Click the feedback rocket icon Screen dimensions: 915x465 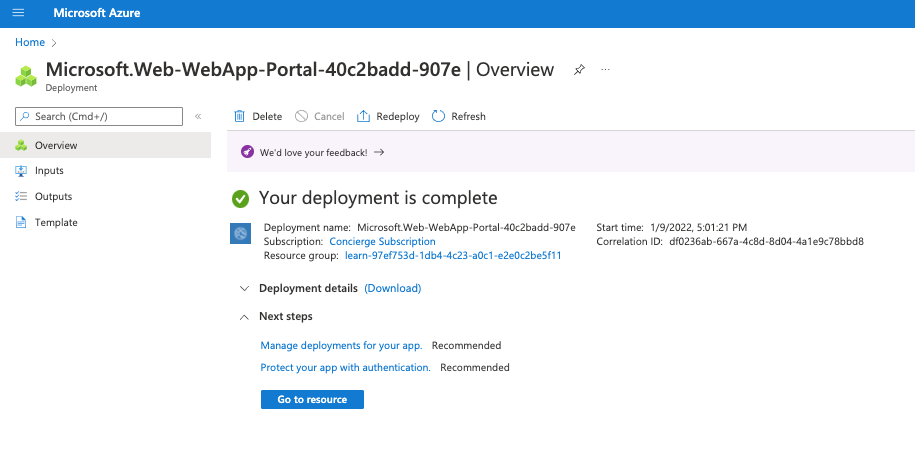tap(249, 153)
